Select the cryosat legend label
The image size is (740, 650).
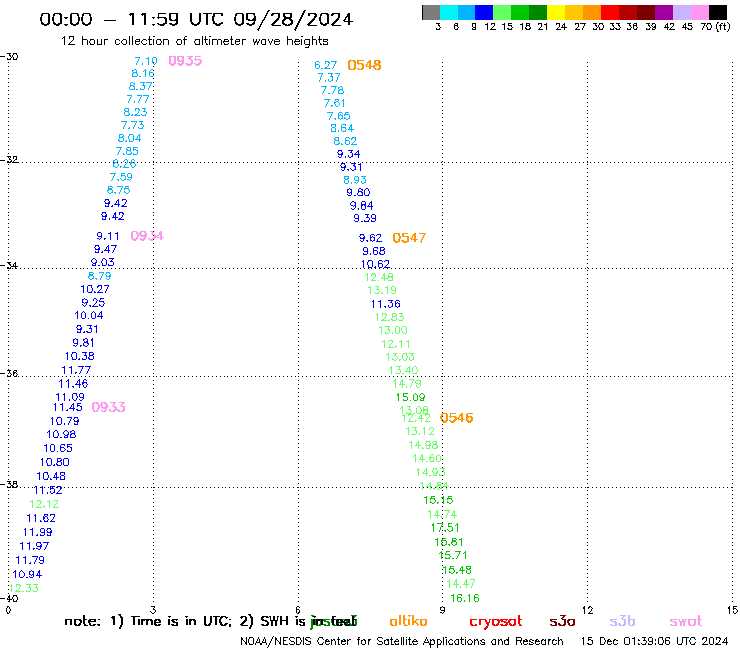(496, 622)
